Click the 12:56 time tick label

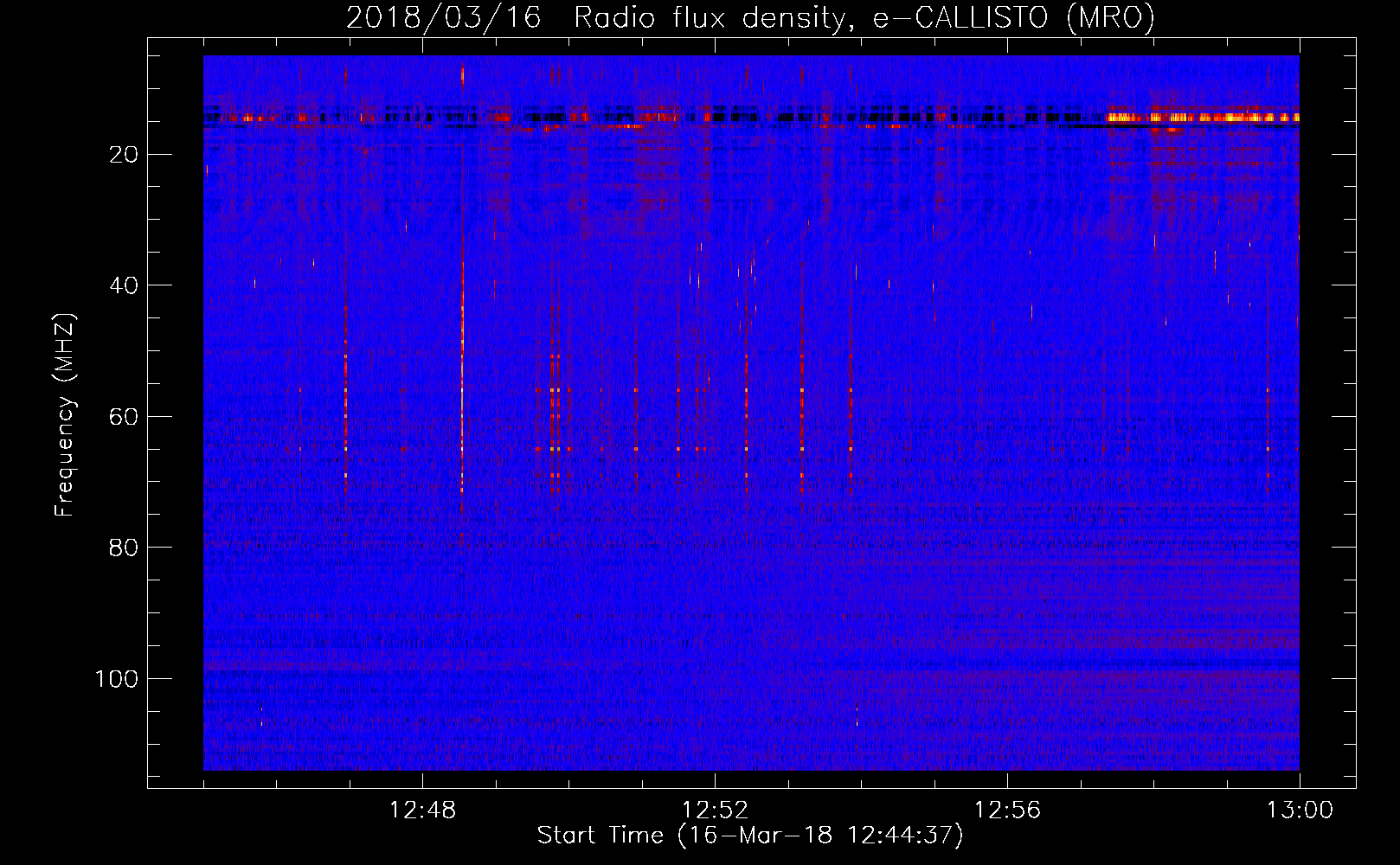click(1007, 811)
